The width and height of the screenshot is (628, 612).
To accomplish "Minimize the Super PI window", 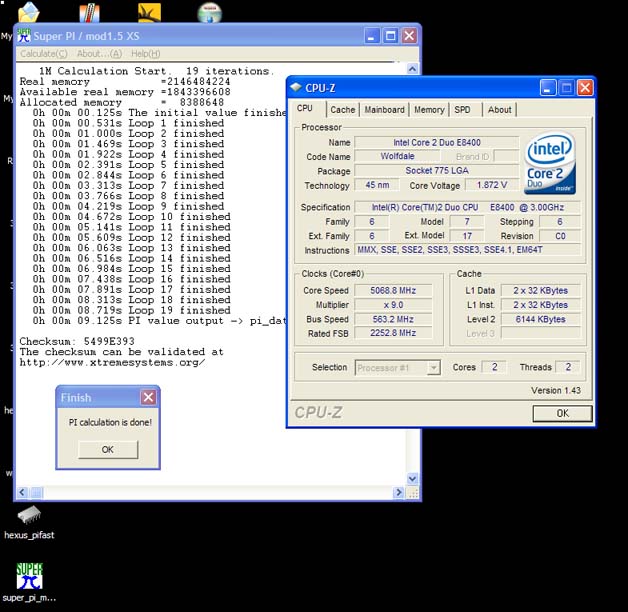I will [371, 36].
